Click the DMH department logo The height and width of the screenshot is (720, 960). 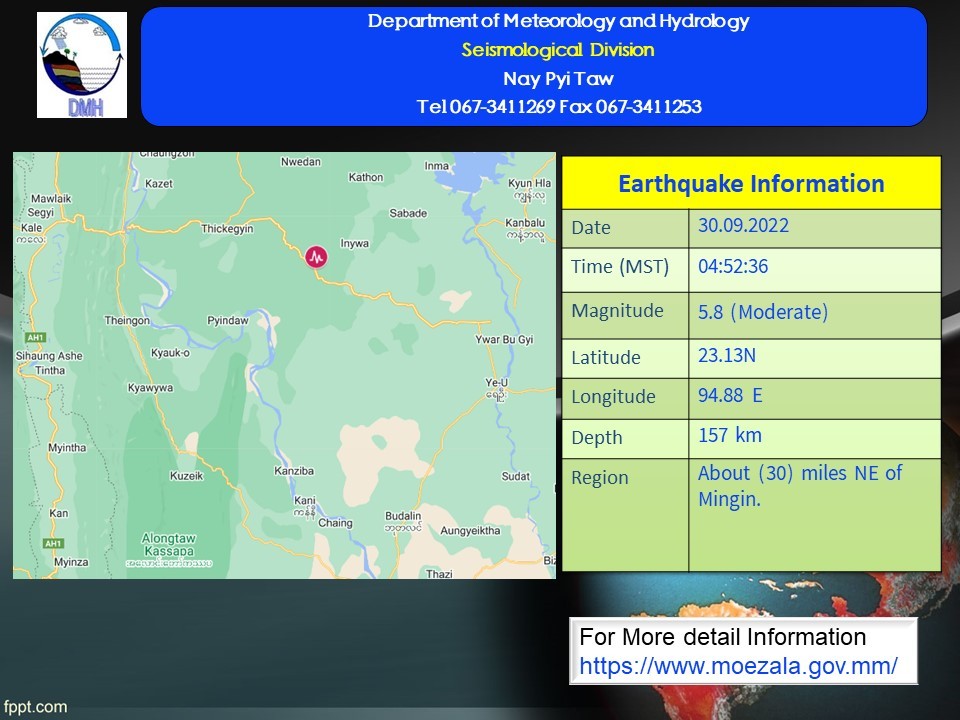82,65
